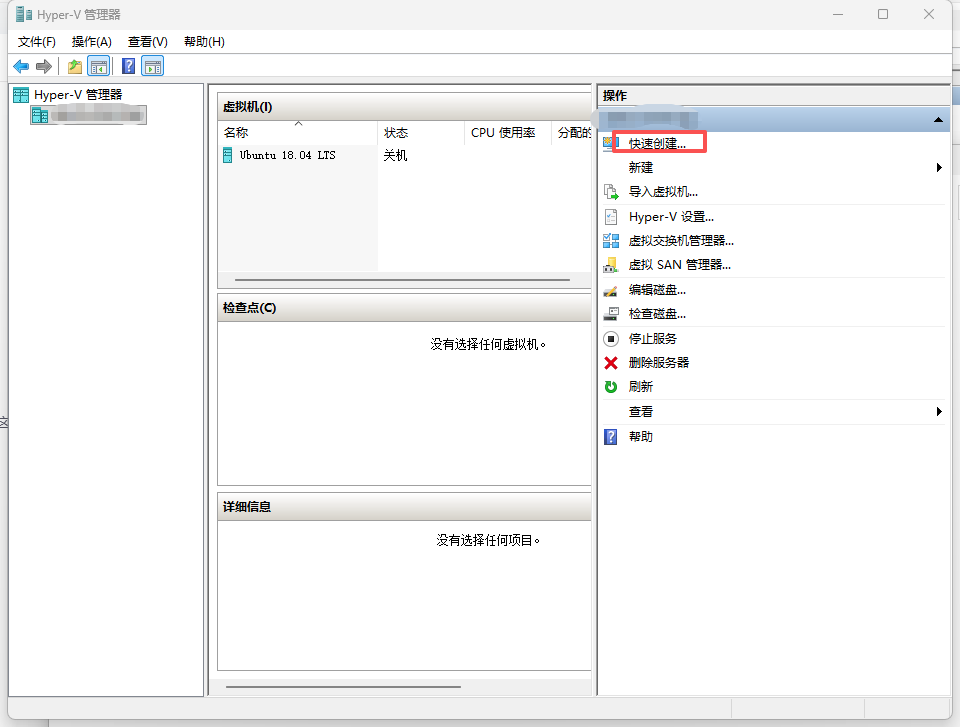This screenshot has width=960, height=727.
Task: Click 新建 action label
Action: tap(641, 168)
